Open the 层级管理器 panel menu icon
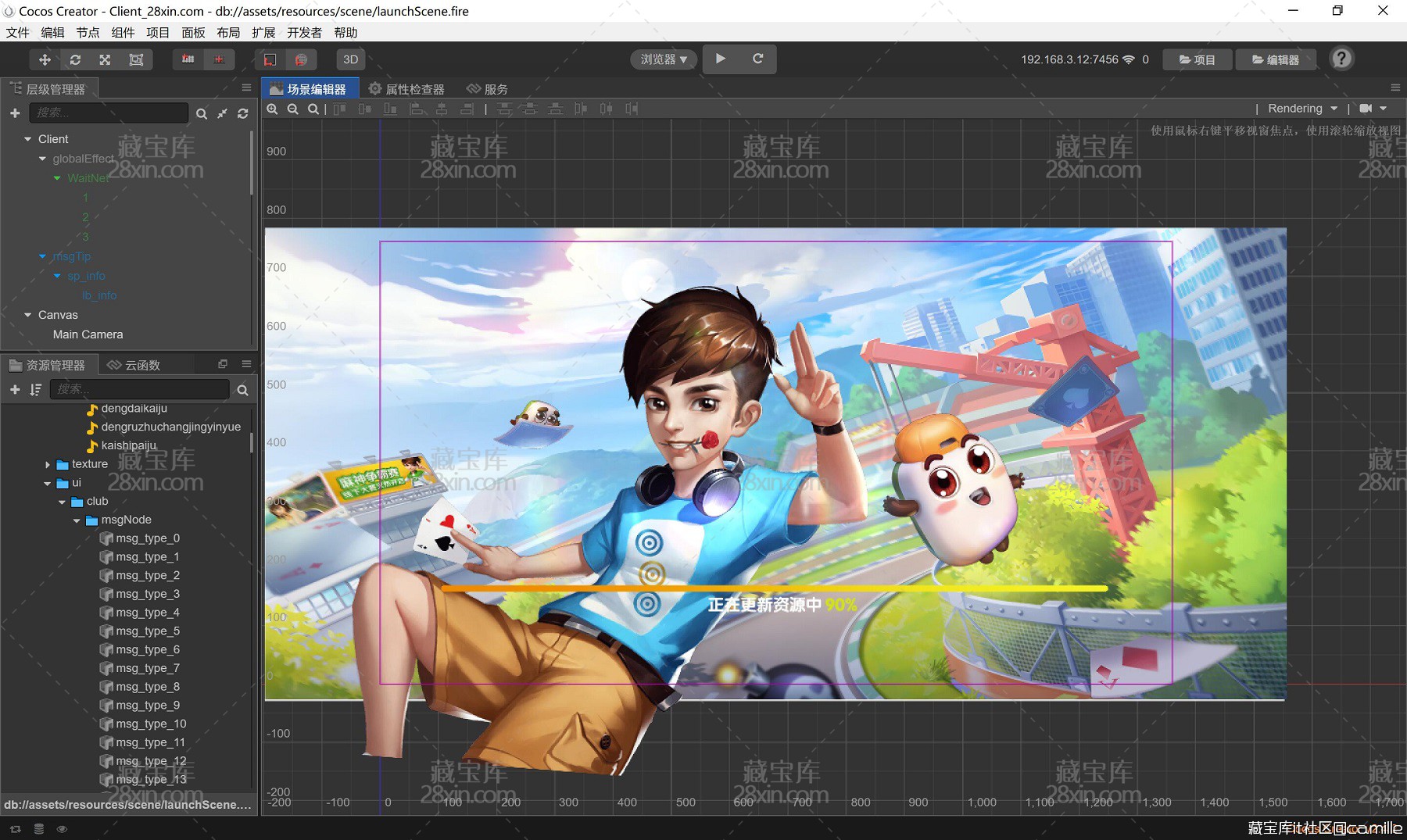This screenshot has height=840, width=1407. pos(246,88)
